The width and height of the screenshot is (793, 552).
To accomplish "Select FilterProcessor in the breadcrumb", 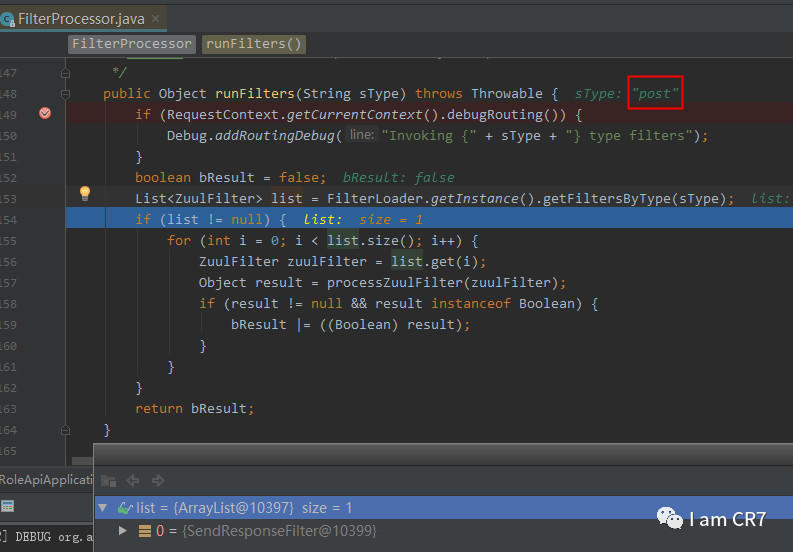I will pyautogui.click(x=131, y=44).
